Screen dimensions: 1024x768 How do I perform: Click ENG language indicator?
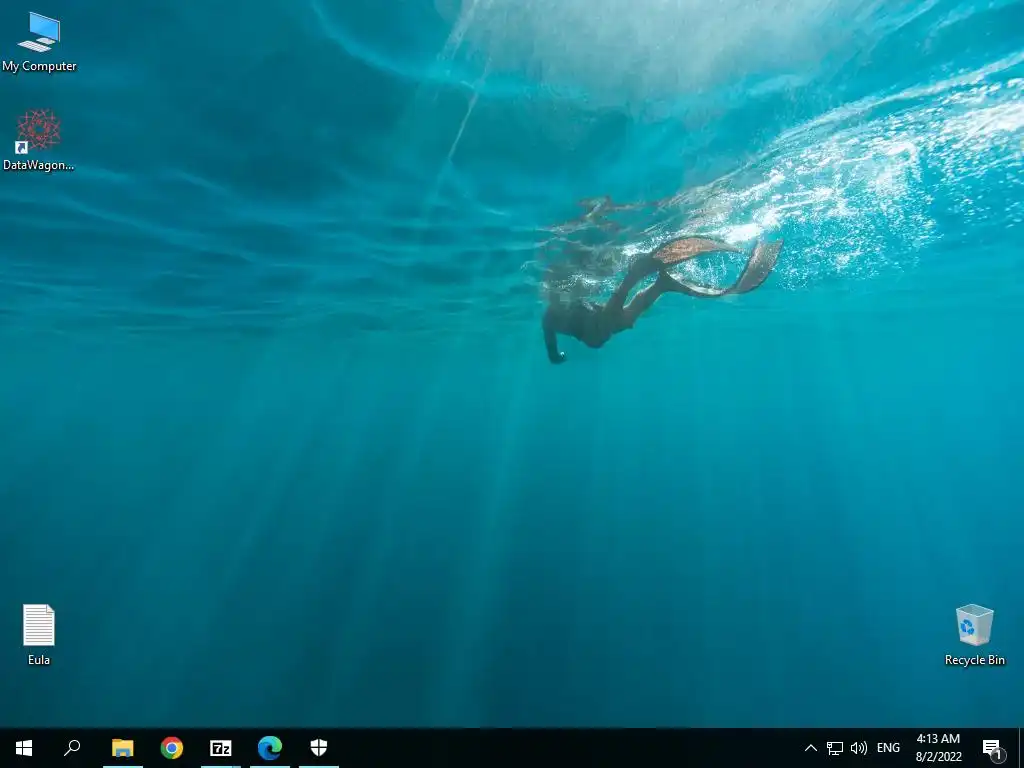(888, 748)
